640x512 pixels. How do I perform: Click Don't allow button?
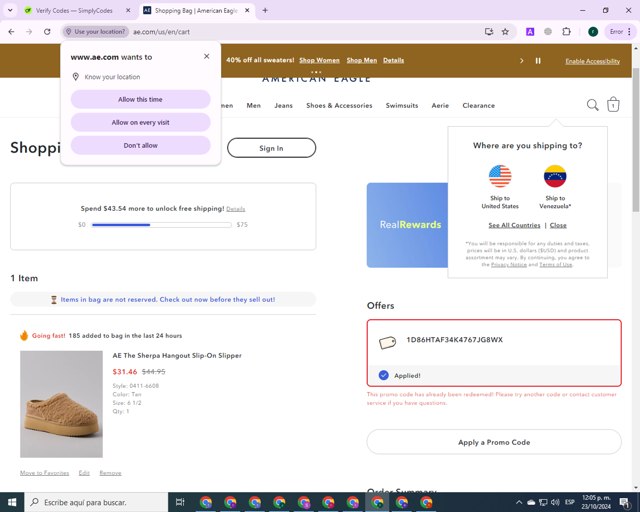point(140,145)
